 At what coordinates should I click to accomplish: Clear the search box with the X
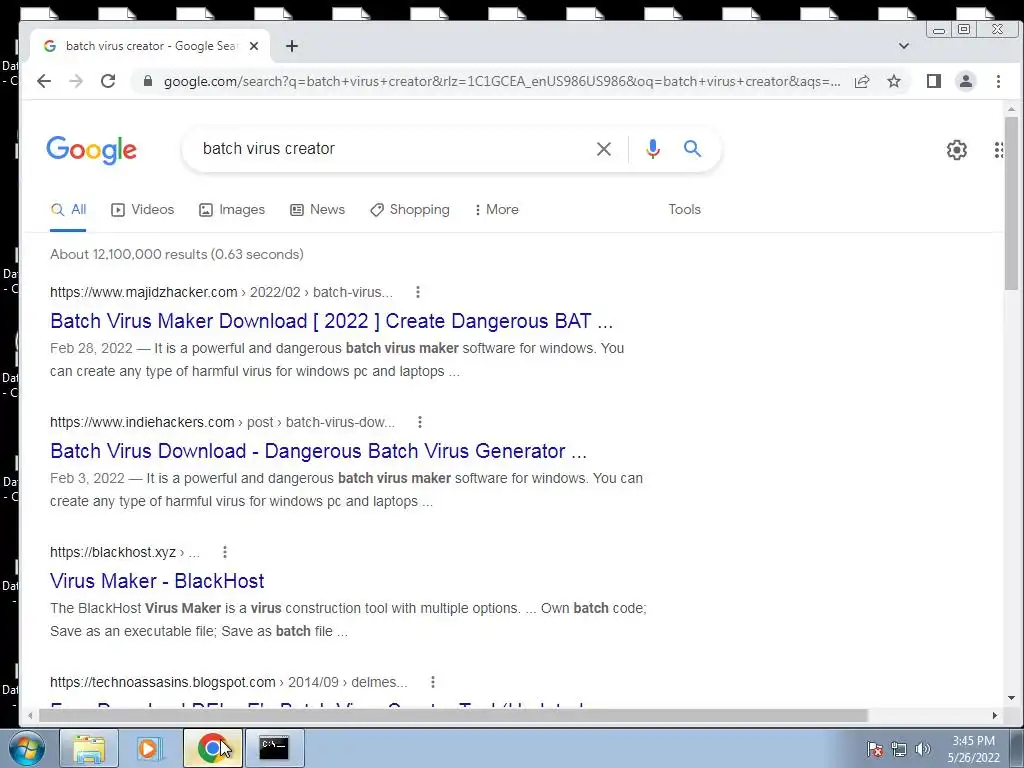pyautogui.click(x=604, y=149)
